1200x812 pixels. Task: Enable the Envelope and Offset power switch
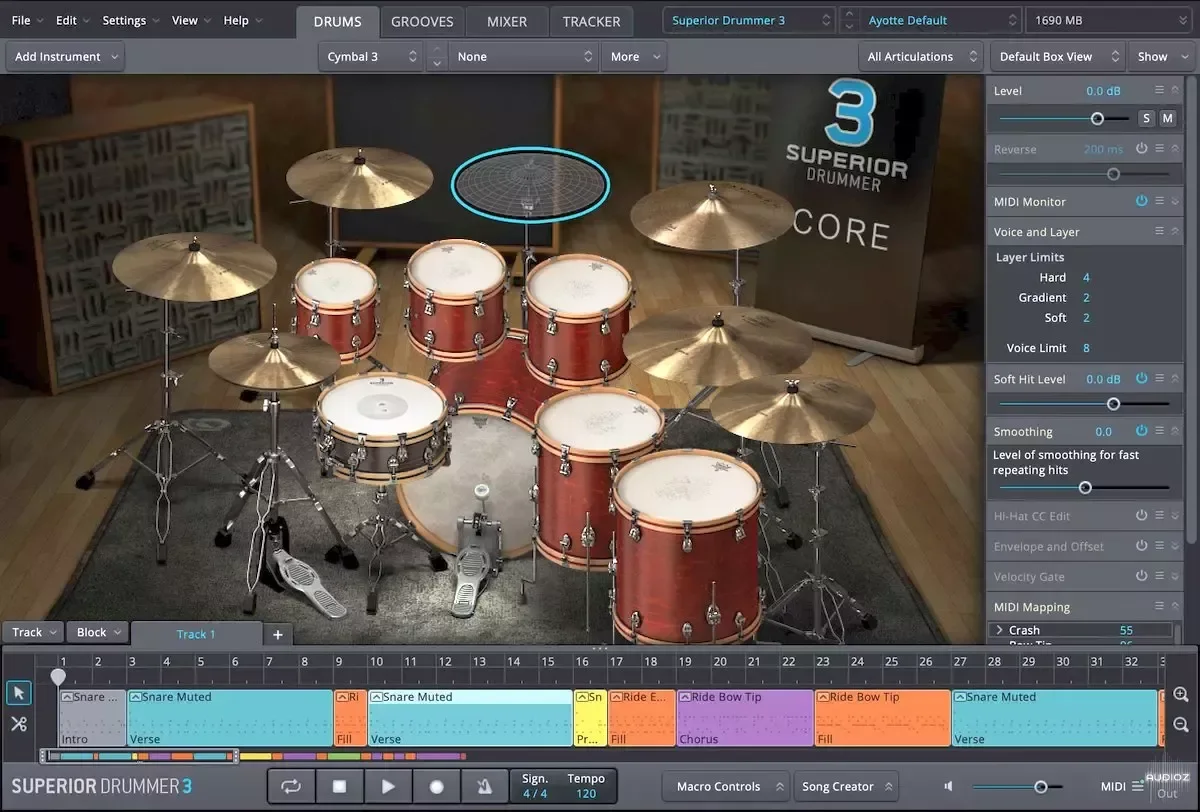click(x=1141, y=546)
